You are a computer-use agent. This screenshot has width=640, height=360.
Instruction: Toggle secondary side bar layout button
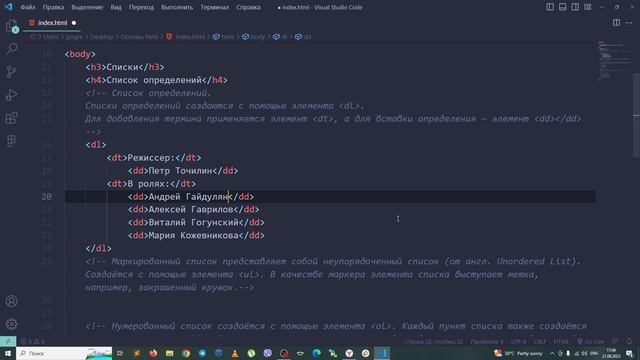575,7
